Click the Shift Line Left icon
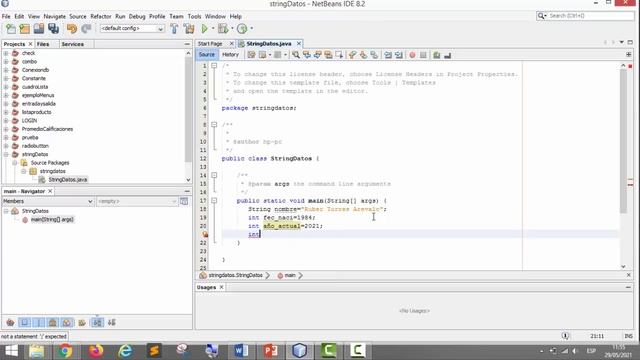 pyautogui.click(x=388, y=55)
